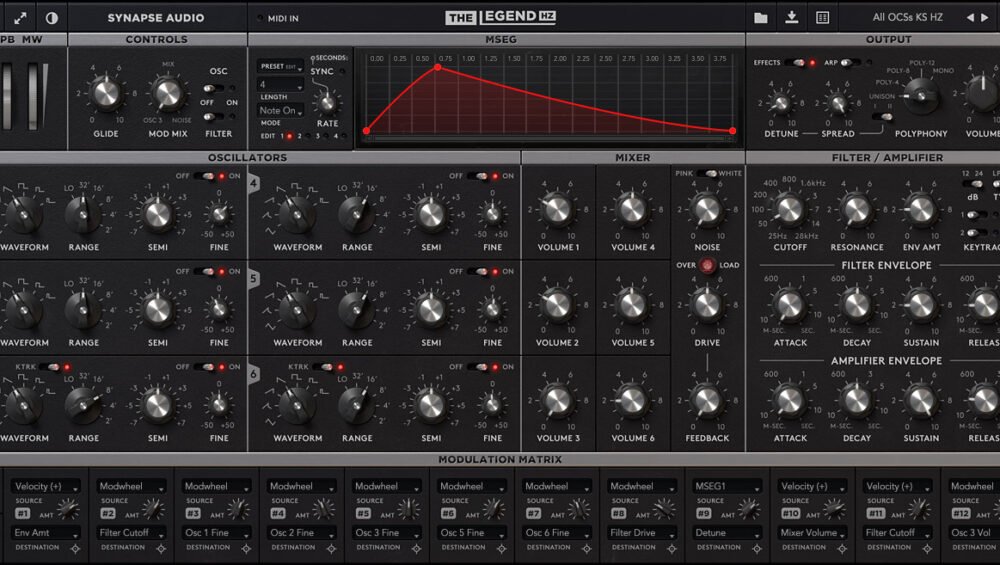
Task: Open the MSEG PRESET dropdown
Action: [281, 66]
